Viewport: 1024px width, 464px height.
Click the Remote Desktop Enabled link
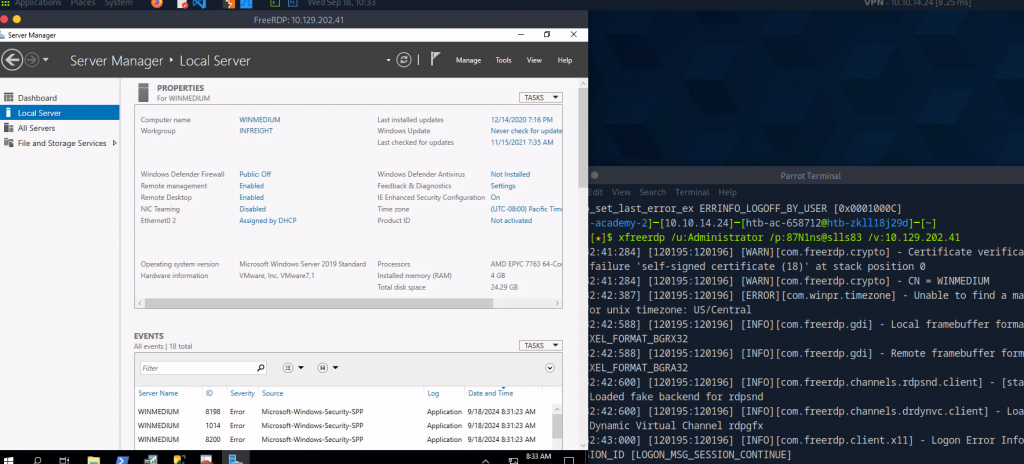pos(251,197)
